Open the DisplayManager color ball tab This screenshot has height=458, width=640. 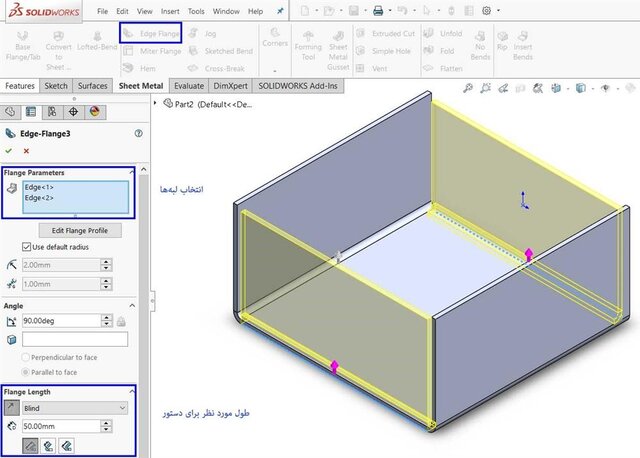(x=95, y=112)
